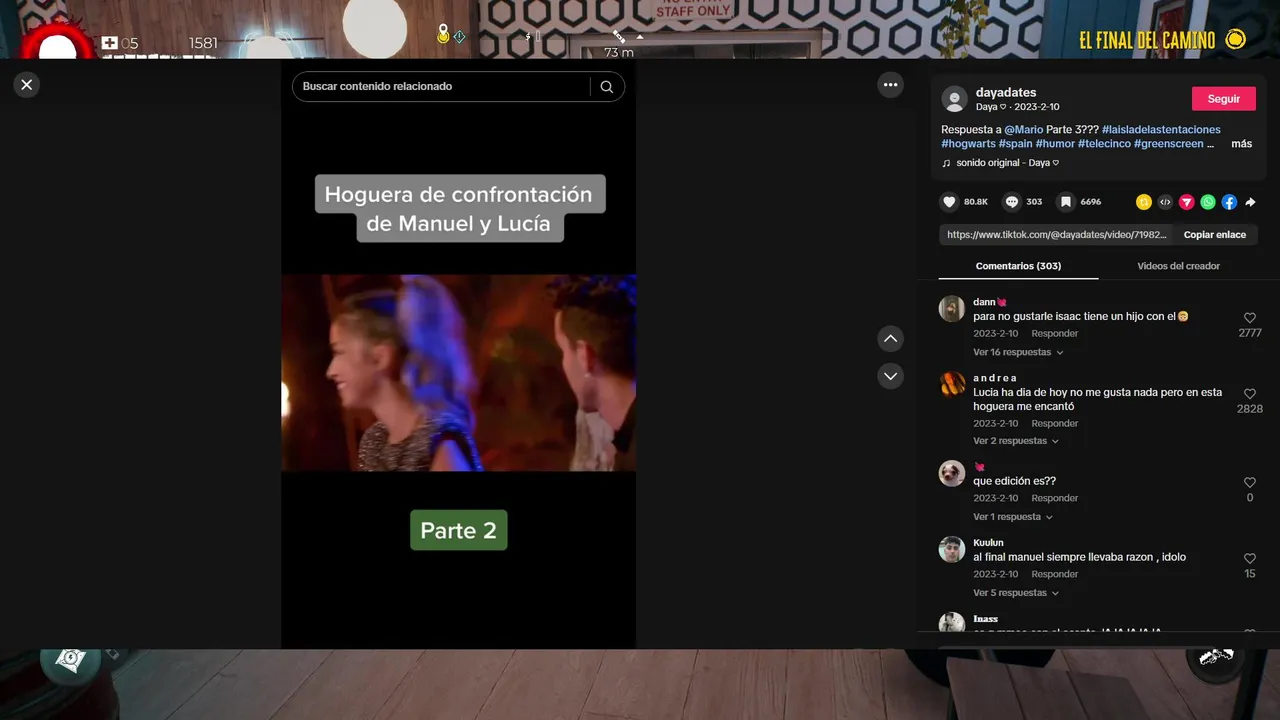Image resolution: width=1280 pixels, height=720 pixels.
Task: Expand description with 'más'
Action: click(1241, 144)
